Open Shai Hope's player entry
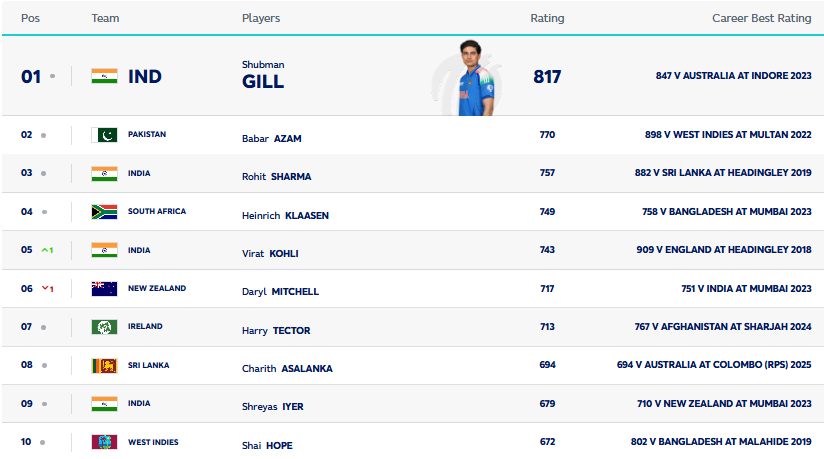 tap(267, 446)
